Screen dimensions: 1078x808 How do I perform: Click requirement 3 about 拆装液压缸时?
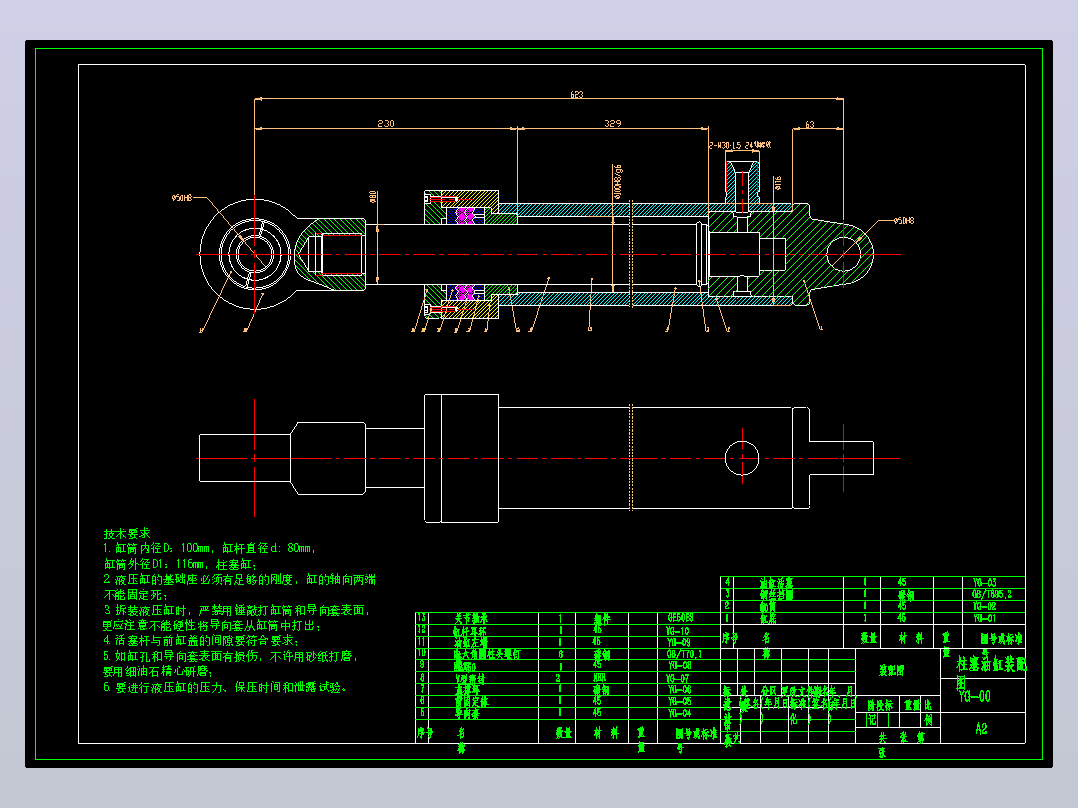coord(237,610)
